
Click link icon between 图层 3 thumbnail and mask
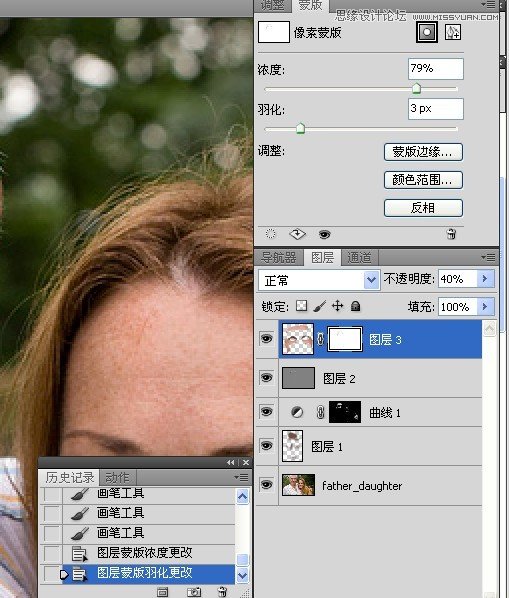(321, 339)
